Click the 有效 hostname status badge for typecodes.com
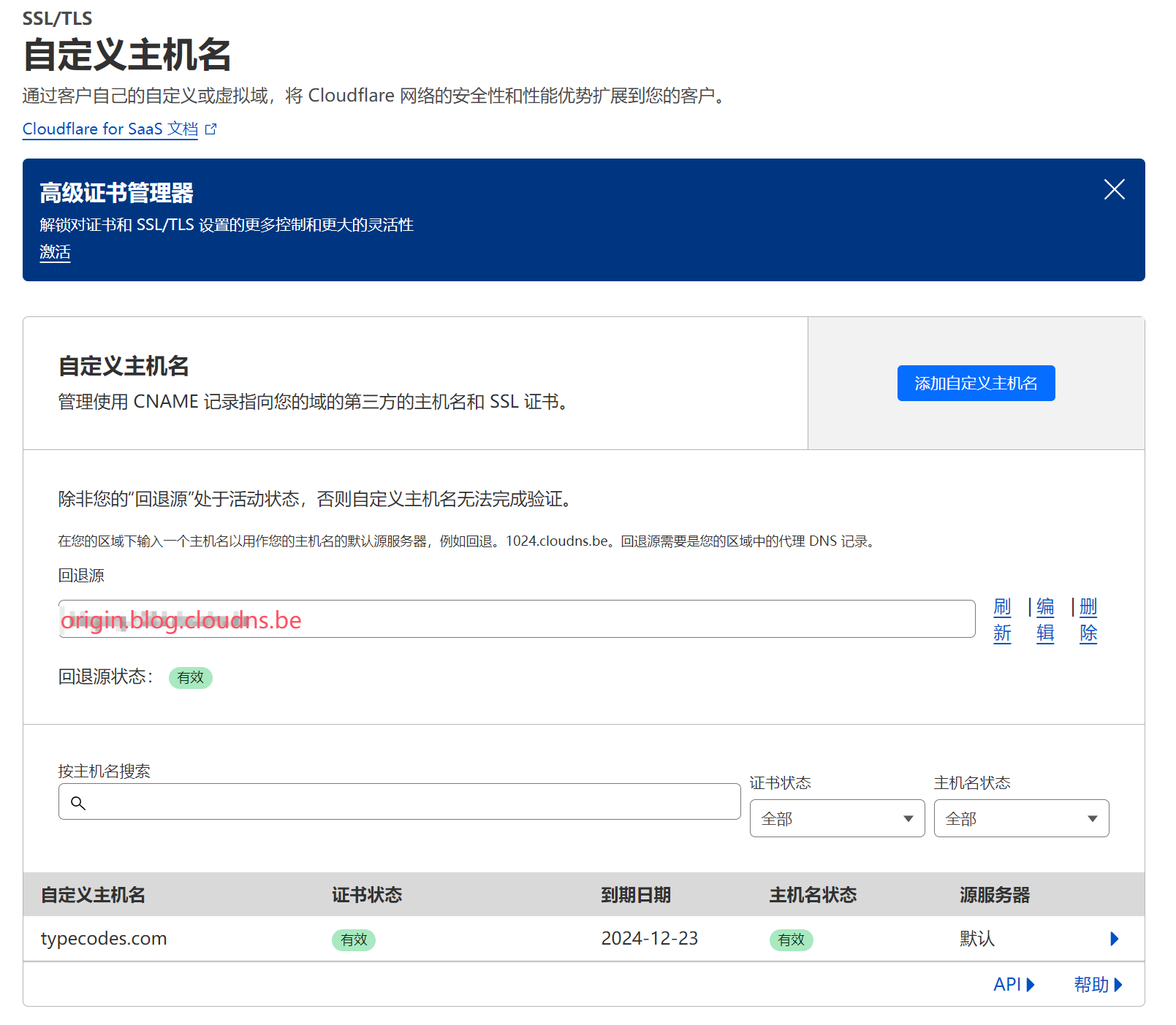The height and width of the screenshot is (1025, 1176). click(x=791, y=940)
